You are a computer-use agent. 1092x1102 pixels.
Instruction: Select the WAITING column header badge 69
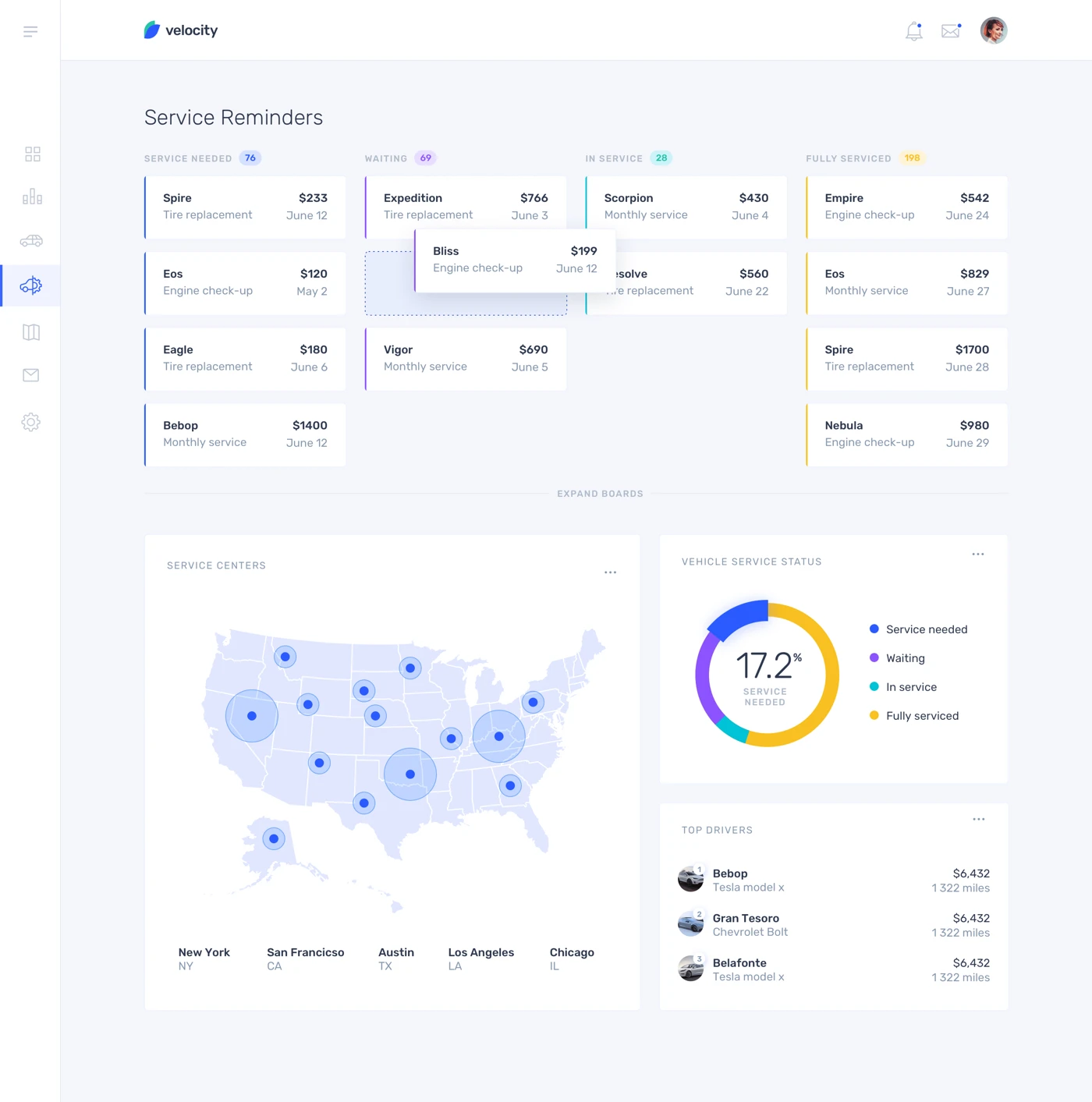425,158
